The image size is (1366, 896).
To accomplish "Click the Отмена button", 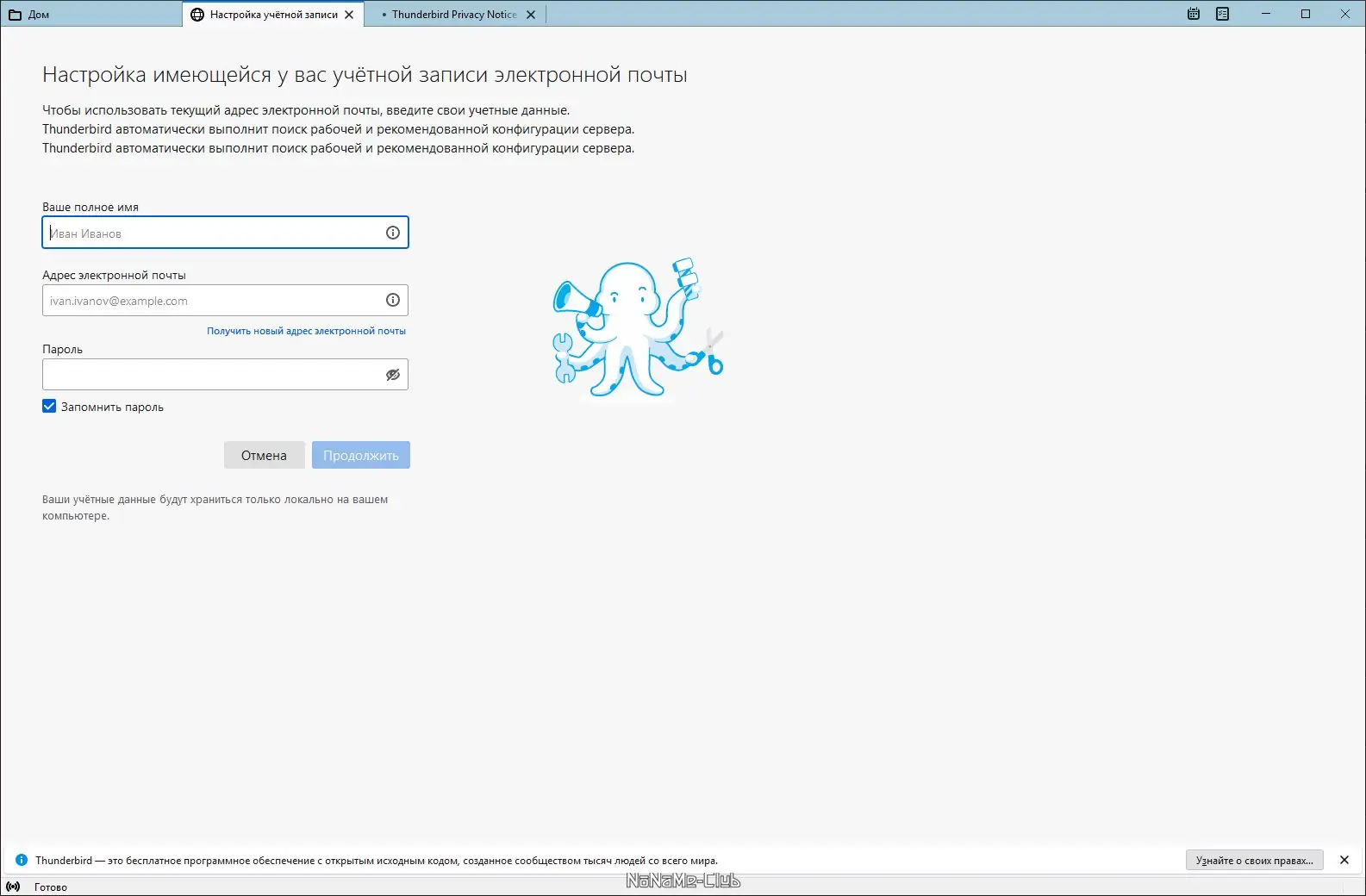I will [x=264, y=455].
